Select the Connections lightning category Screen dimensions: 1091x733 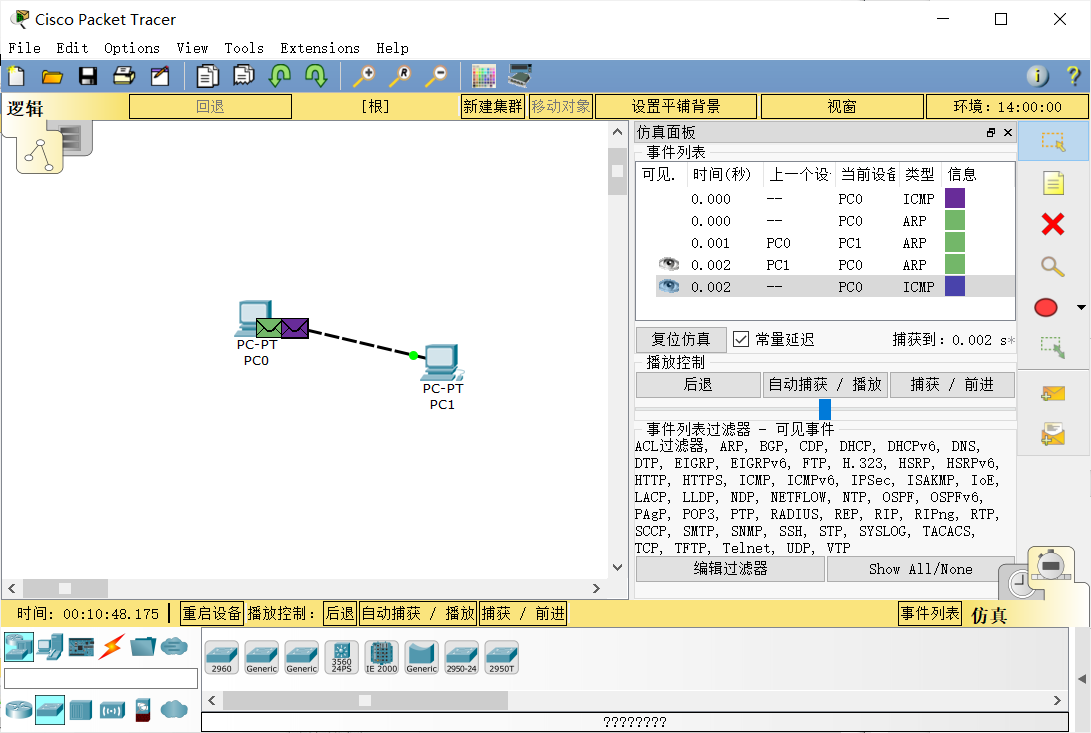pos(111,647)
